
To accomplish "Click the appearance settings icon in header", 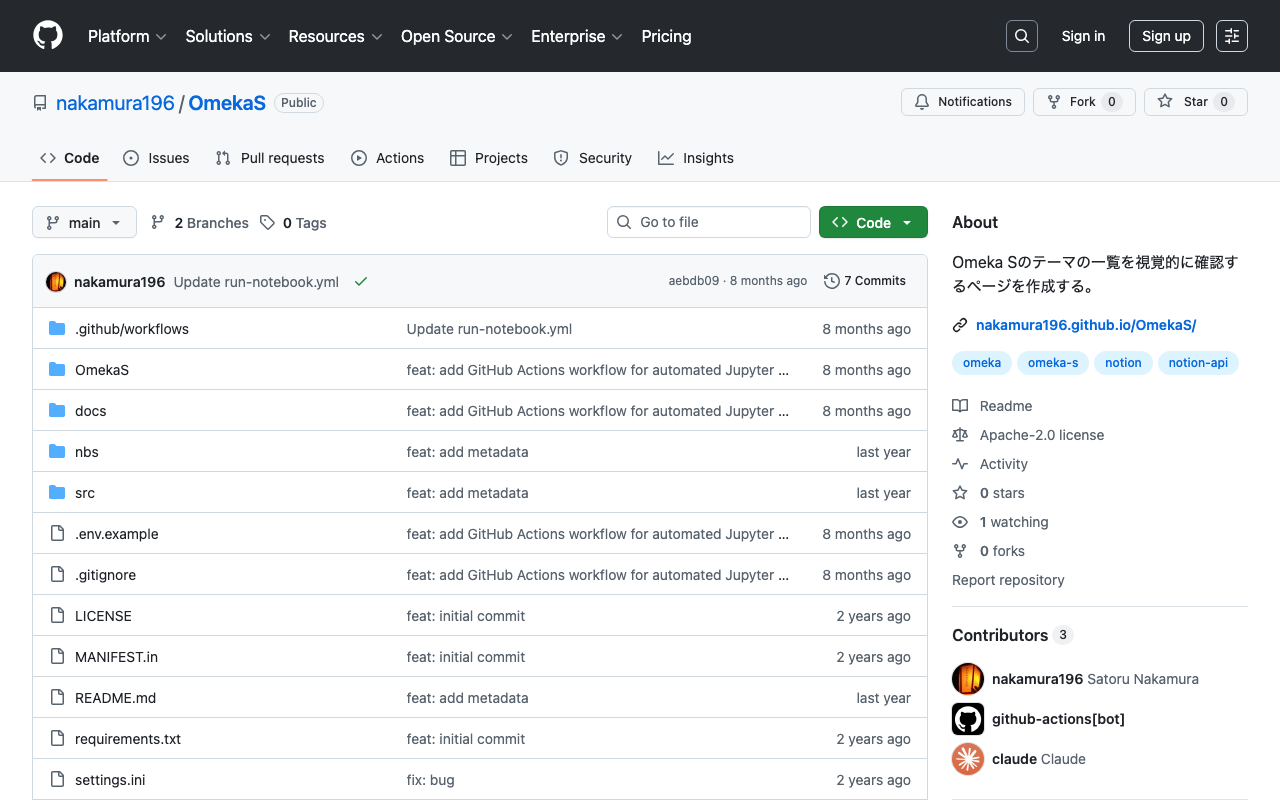I will [1231, 36].
